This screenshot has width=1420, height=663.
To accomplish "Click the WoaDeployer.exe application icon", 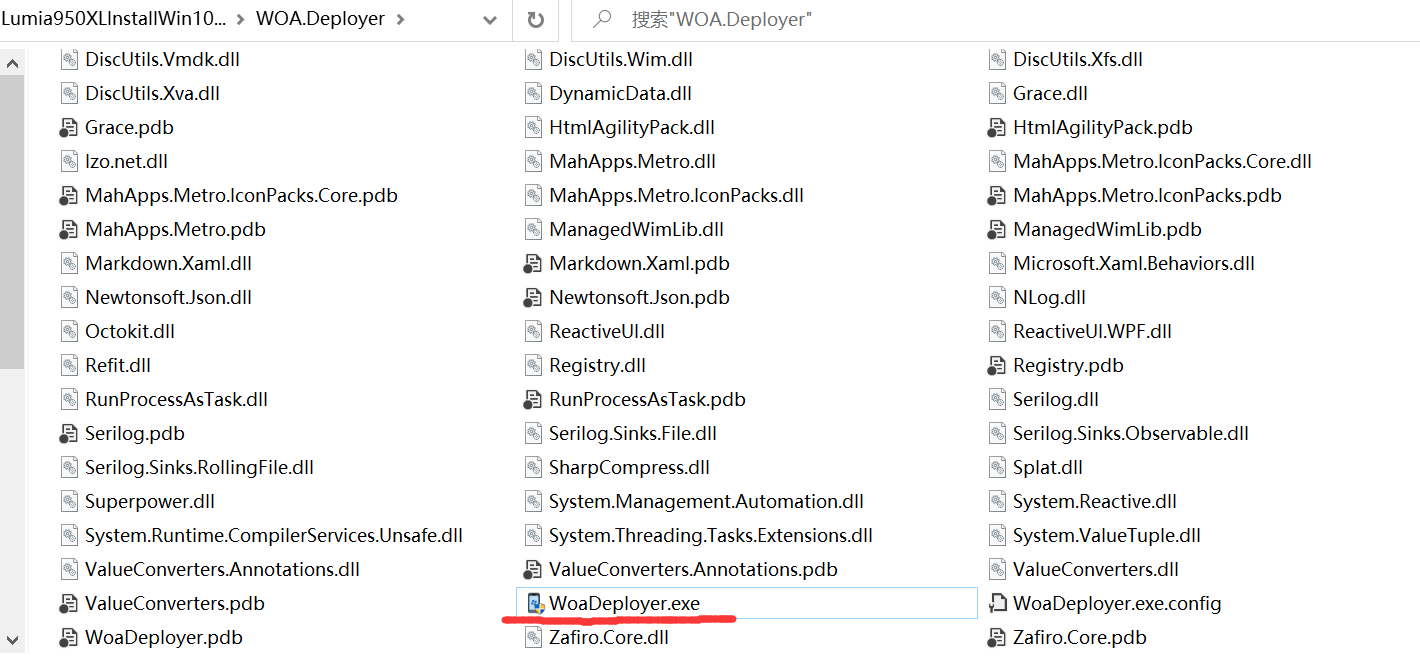I will (534, 603).
